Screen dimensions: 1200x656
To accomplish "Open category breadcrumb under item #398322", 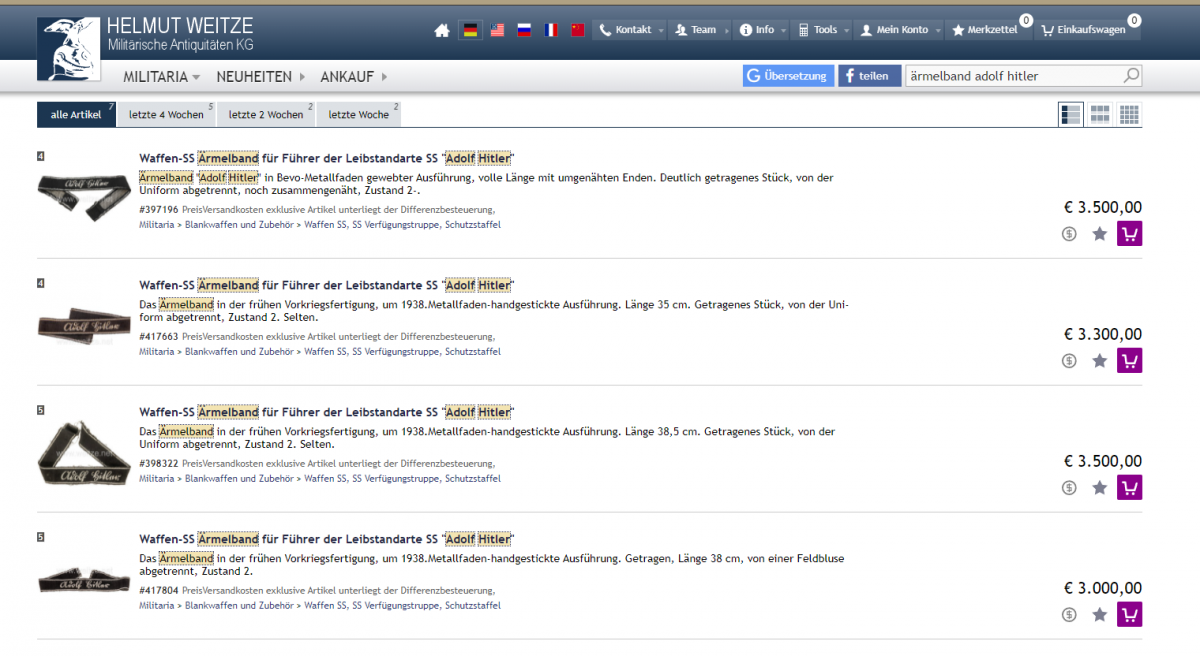I will 320,479.
